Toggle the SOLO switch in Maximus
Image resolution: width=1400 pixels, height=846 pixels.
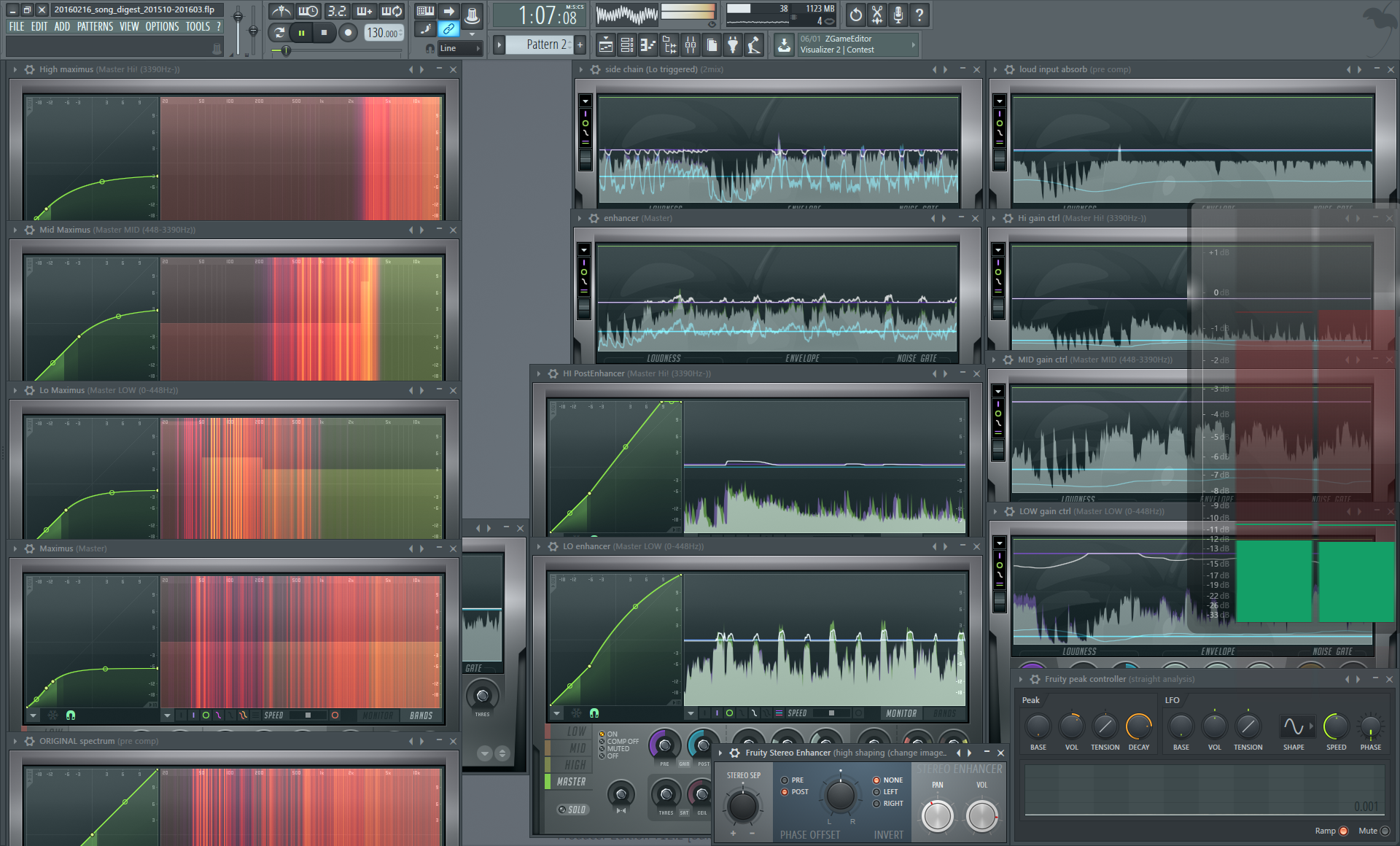(572, 810)
